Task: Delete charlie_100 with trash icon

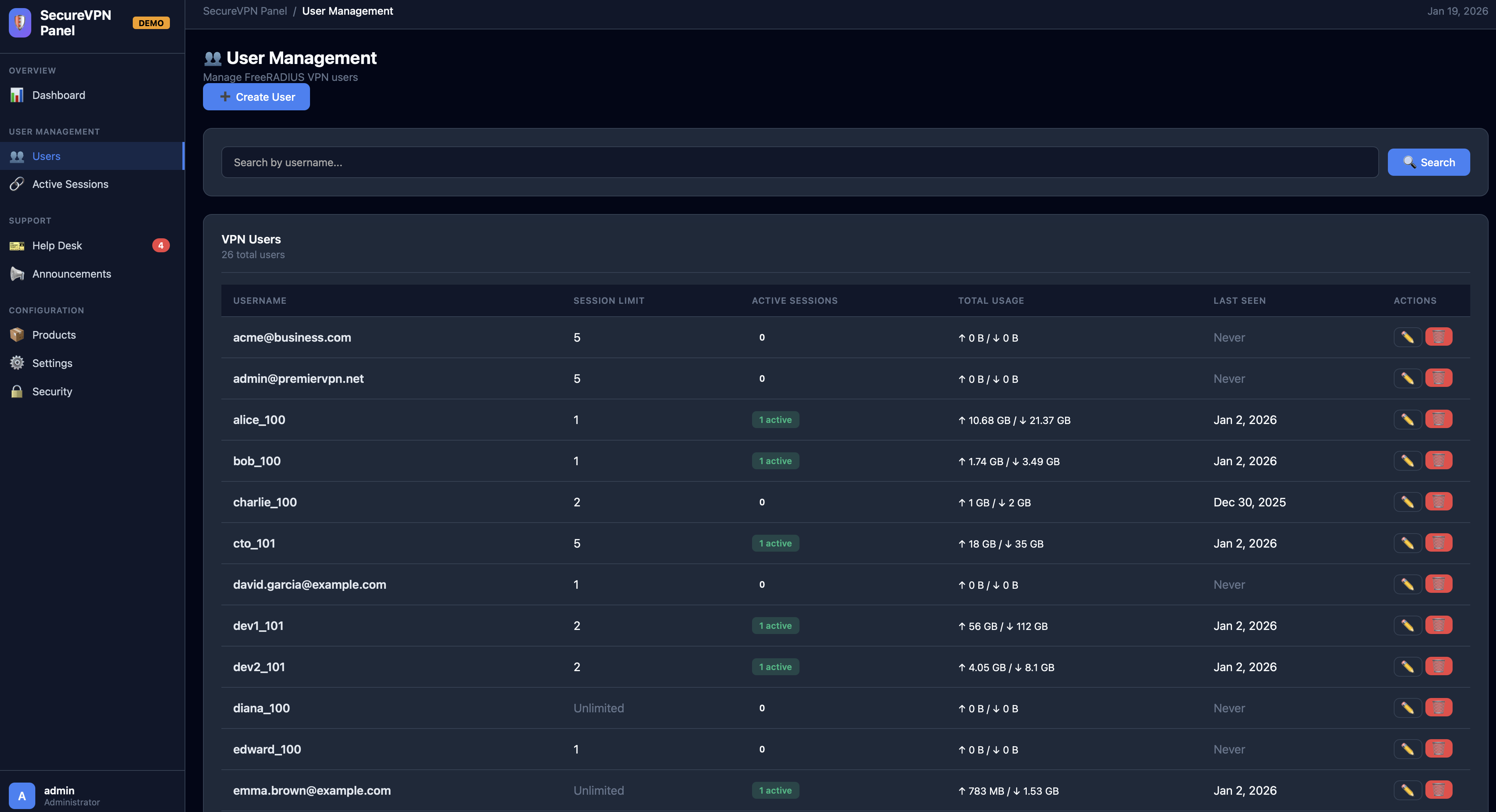Action: (x=1439, y=502)
